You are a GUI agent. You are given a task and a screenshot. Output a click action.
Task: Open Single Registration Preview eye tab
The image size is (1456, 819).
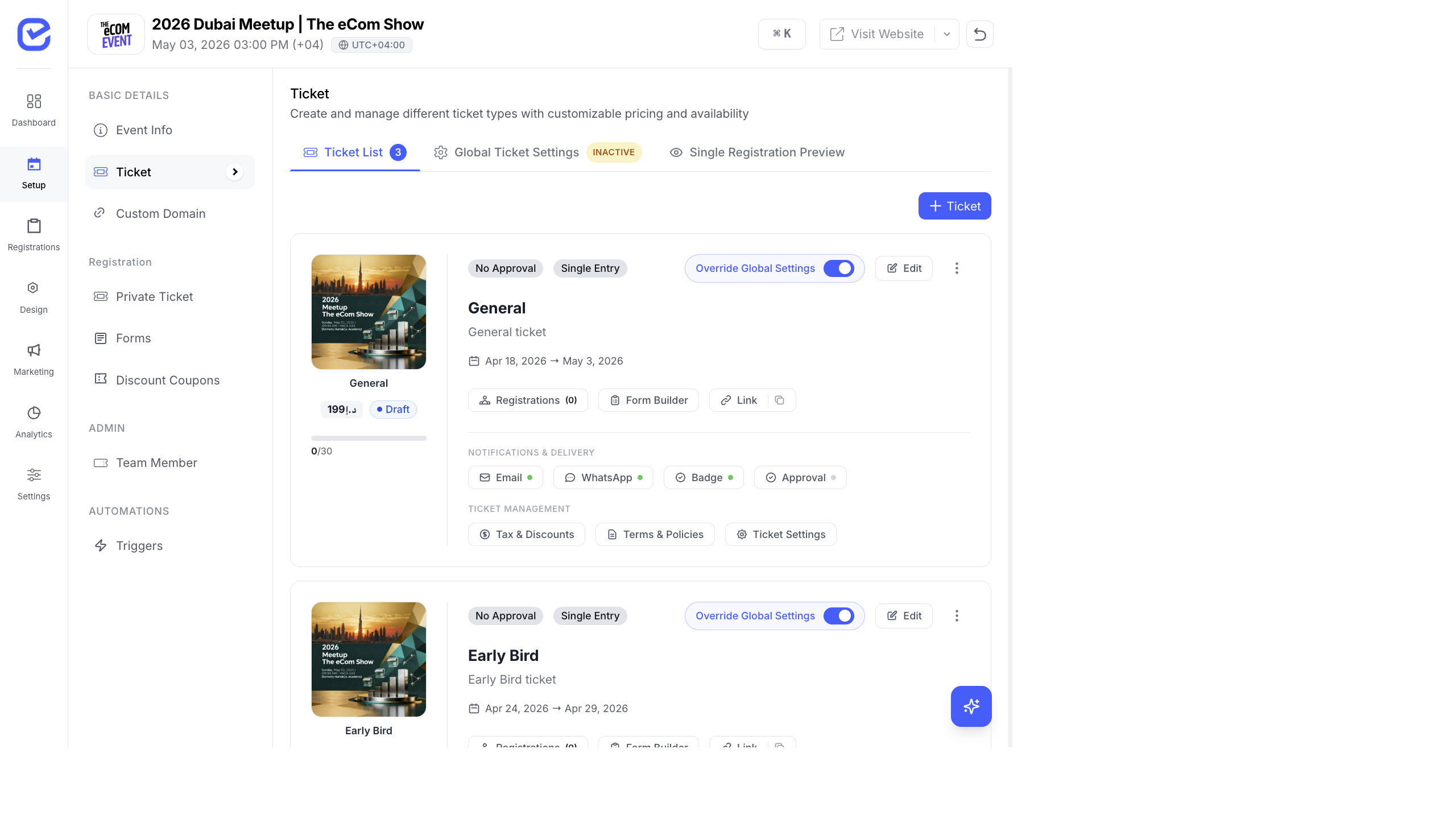click(757, 152)
